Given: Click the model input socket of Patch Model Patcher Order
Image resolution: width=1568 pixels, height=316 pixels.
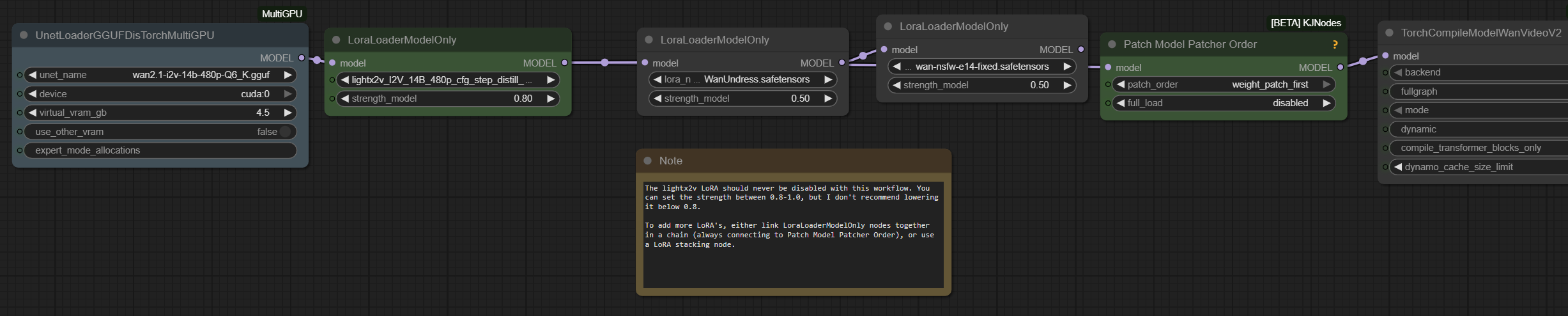Looking at the screenshot, I should [1108, 67].
